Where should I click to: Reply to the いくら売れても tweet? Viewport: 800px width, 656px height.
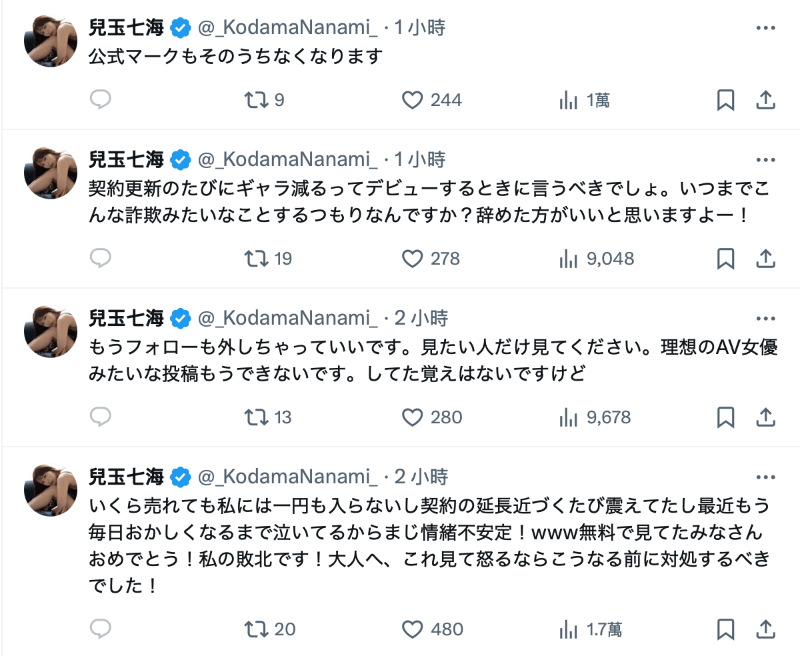pyautogui.click(x=99, y=631)
